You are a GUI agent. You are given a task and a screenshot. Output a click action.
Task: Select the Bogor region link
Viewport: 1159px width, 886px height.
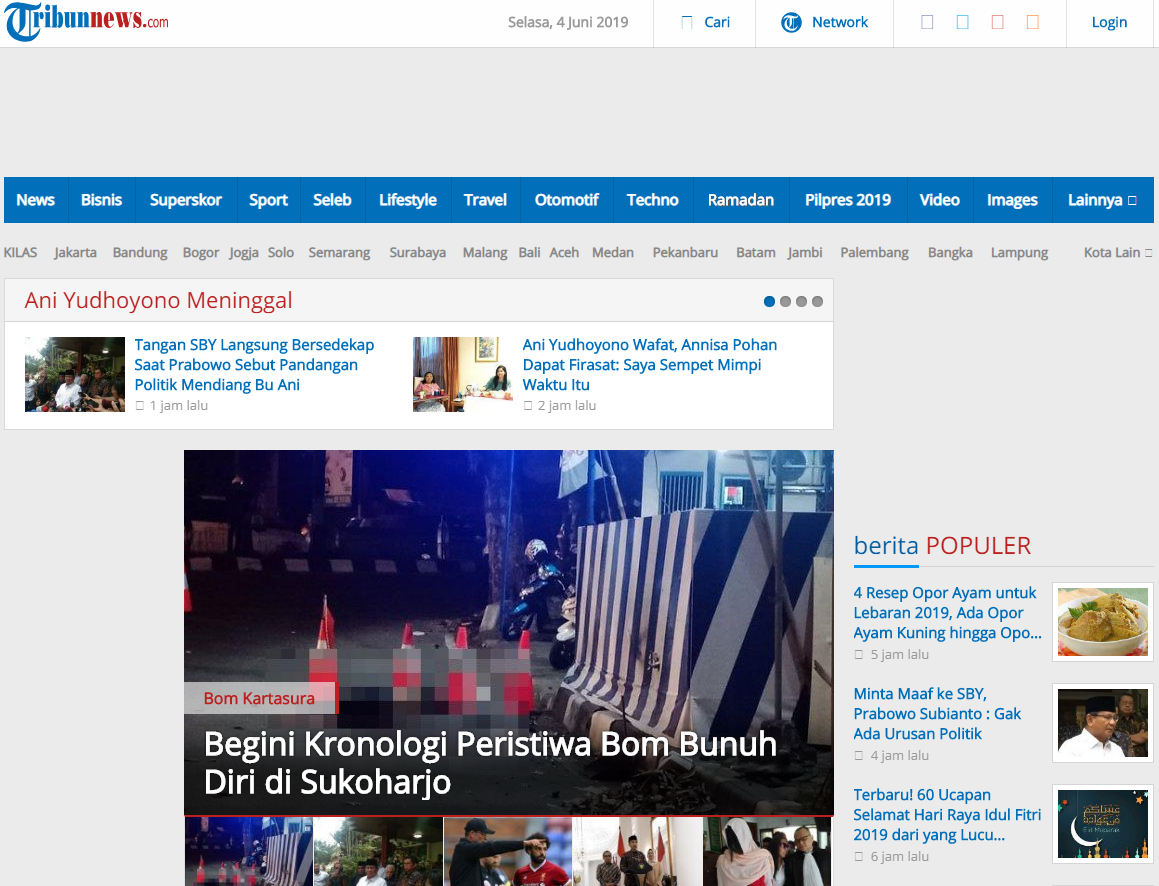[200, 253]
